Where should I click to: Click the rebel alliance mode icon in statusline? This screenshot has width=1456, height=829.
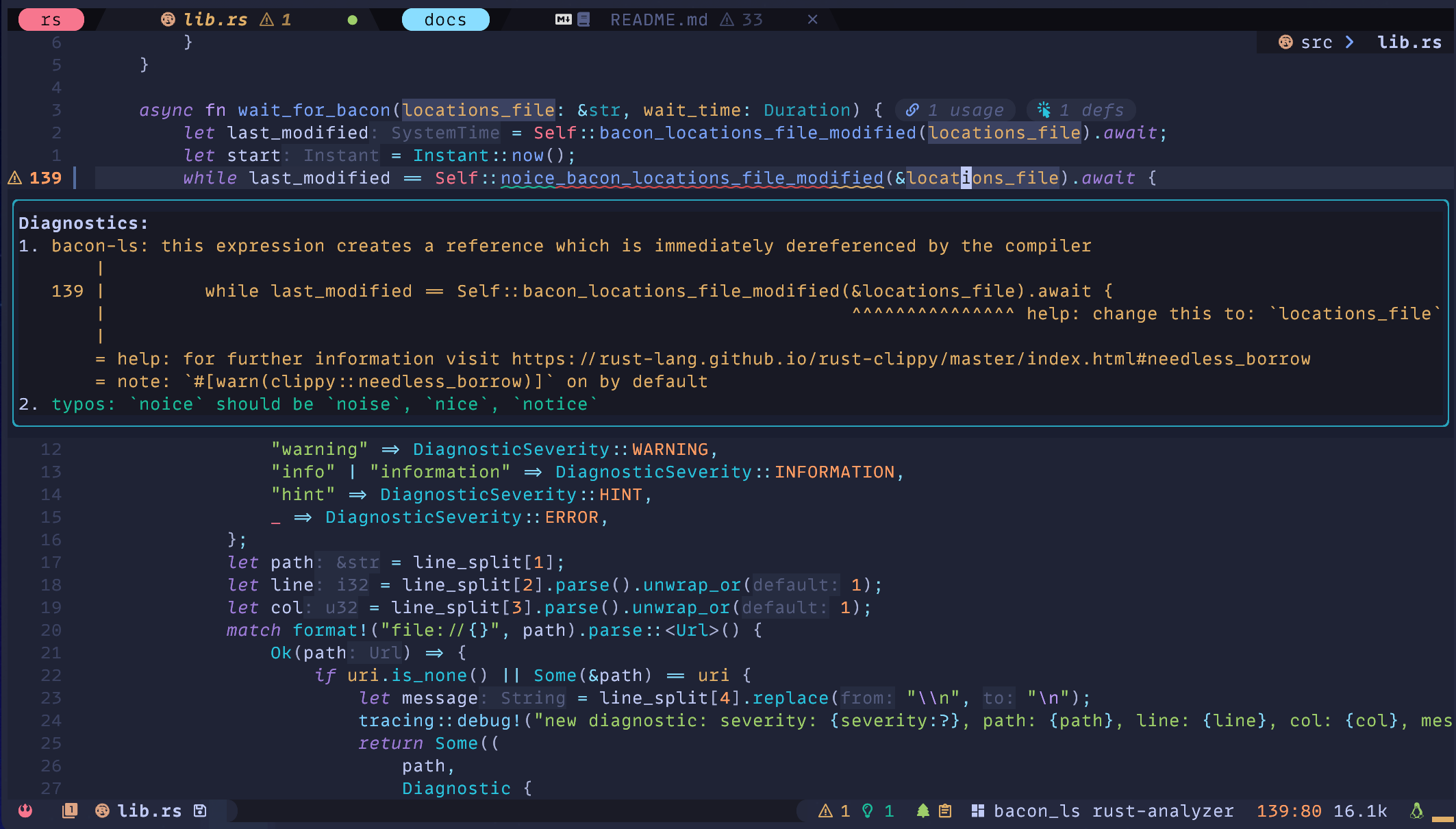[25, 811]
